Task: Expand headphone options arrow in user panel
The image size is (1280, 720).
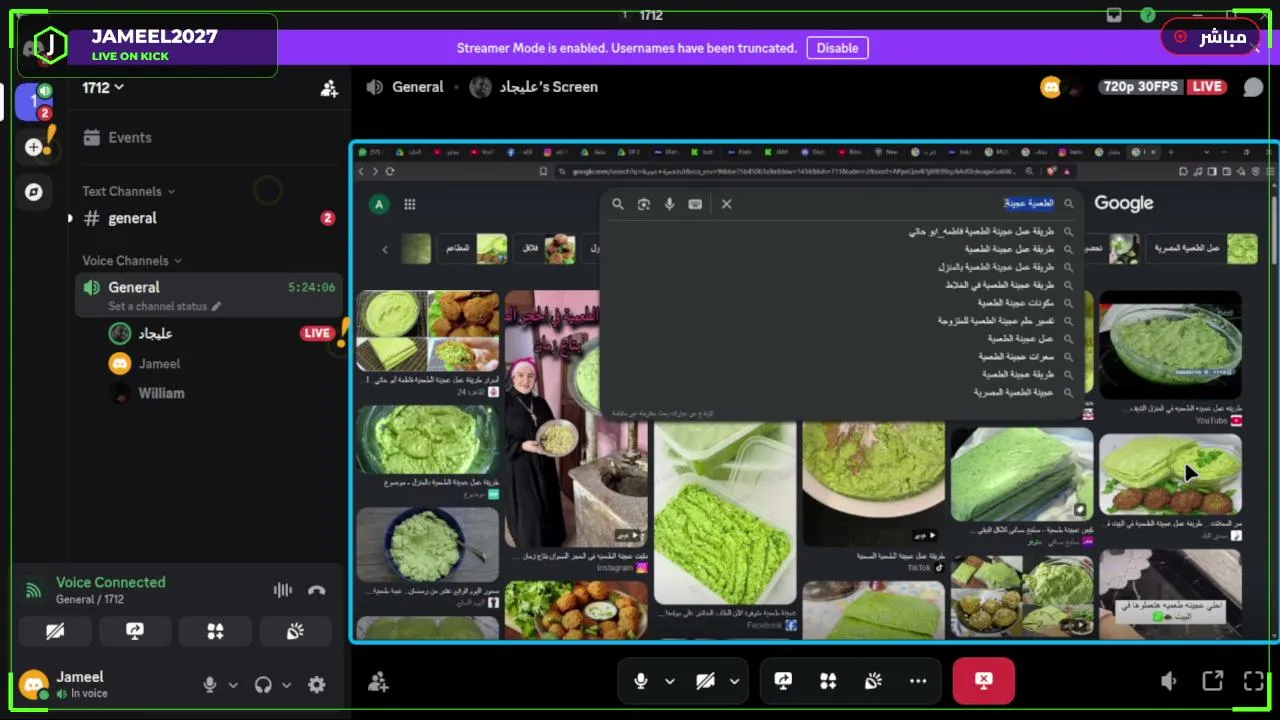Action: coord(286,685)
